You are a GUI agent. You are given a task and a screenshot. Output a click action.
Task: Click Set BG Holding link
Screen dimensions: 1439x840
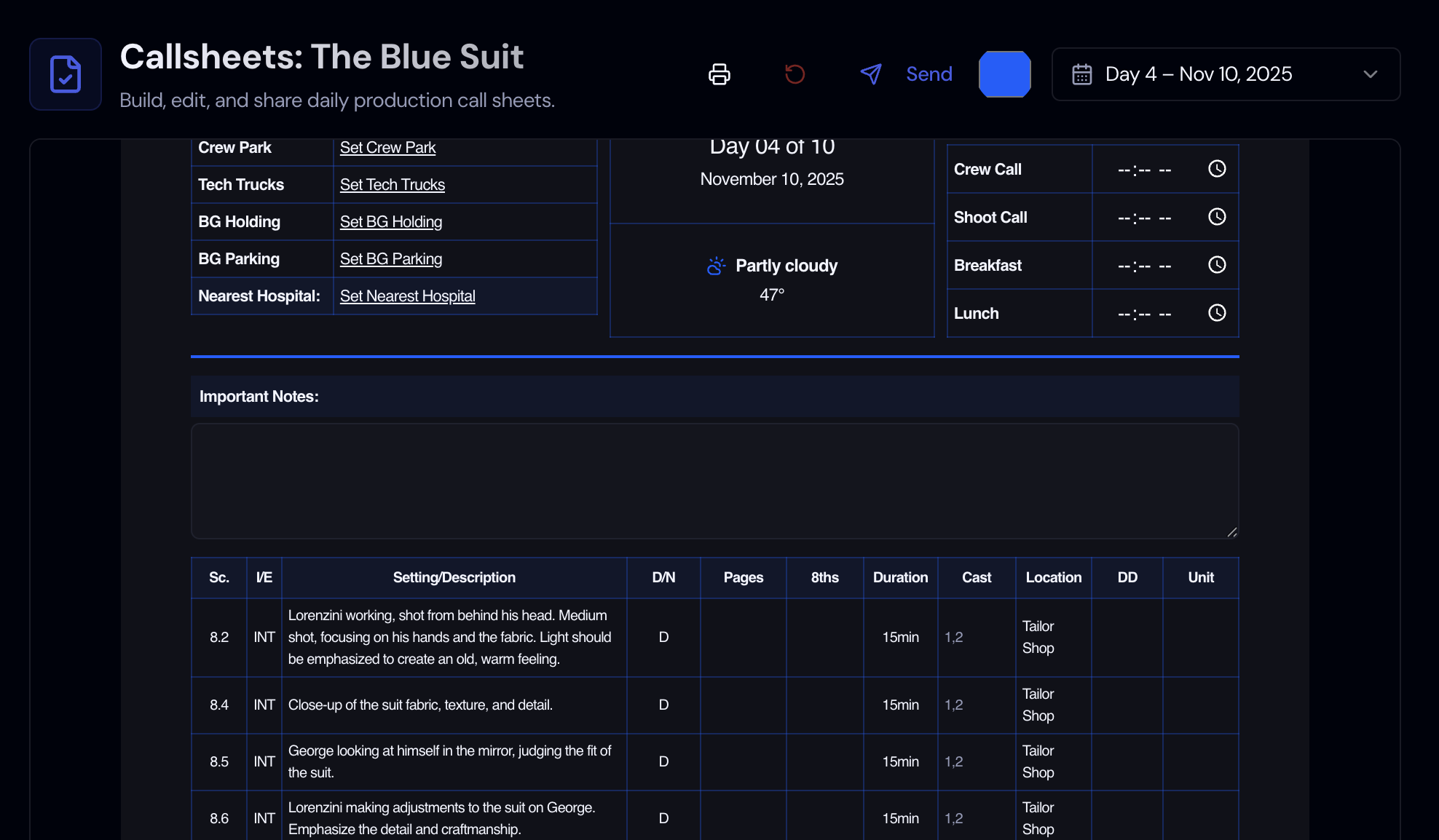pyautogui.click(x=390, y=222)
